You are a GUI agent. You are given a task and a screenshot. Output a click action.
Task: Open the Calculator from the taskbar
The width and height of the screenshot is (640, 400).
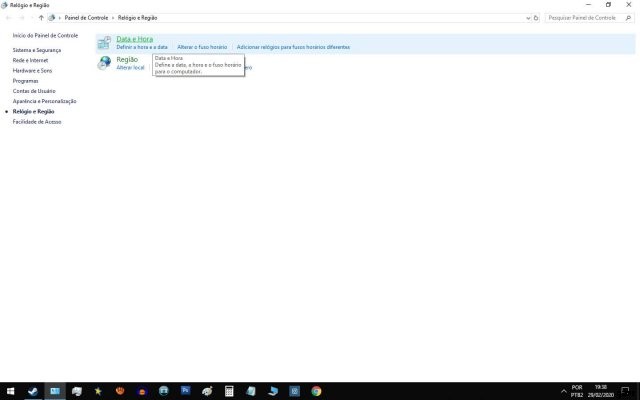(229, 391)
